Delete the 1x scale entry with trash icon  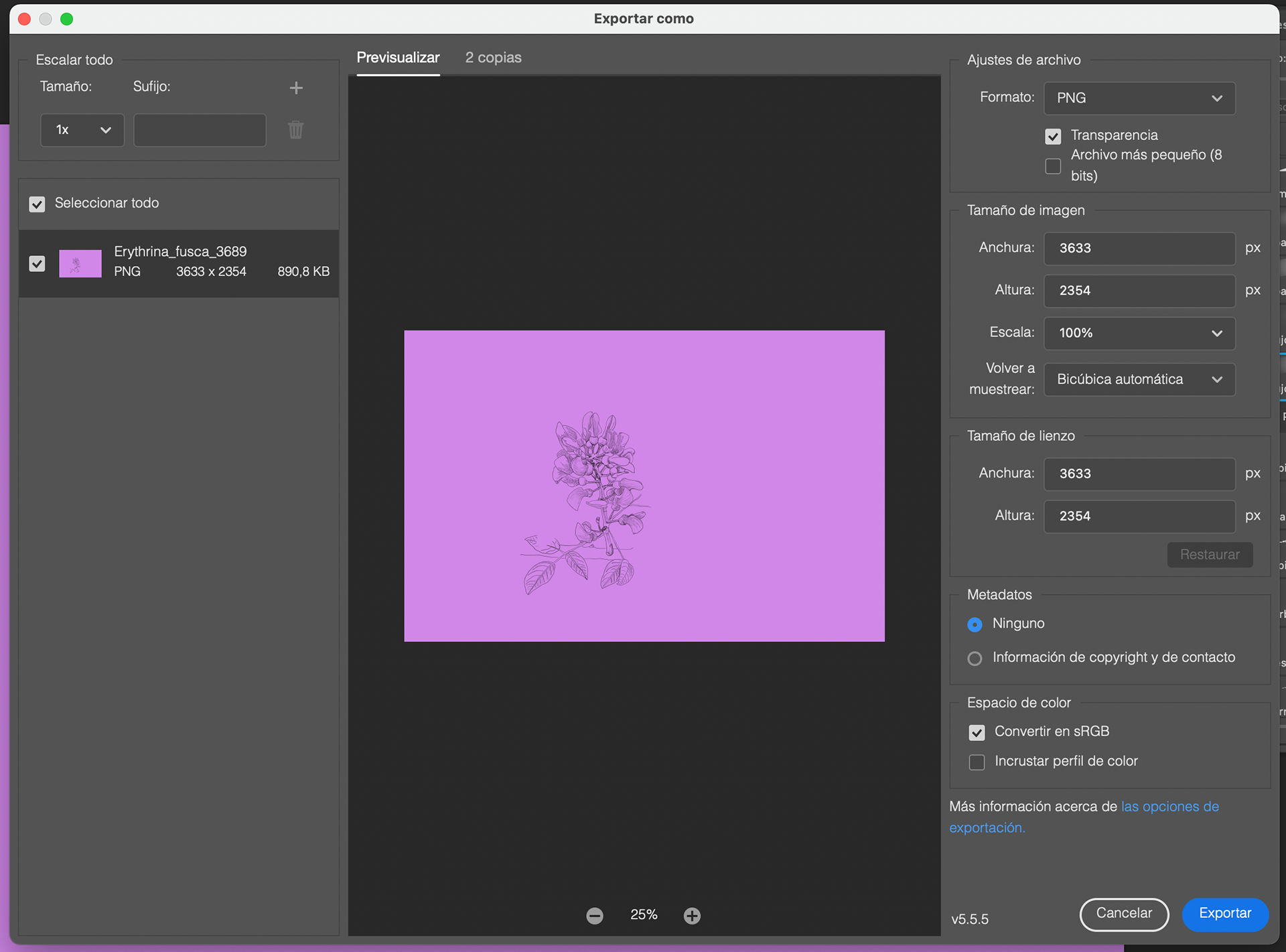295,130
